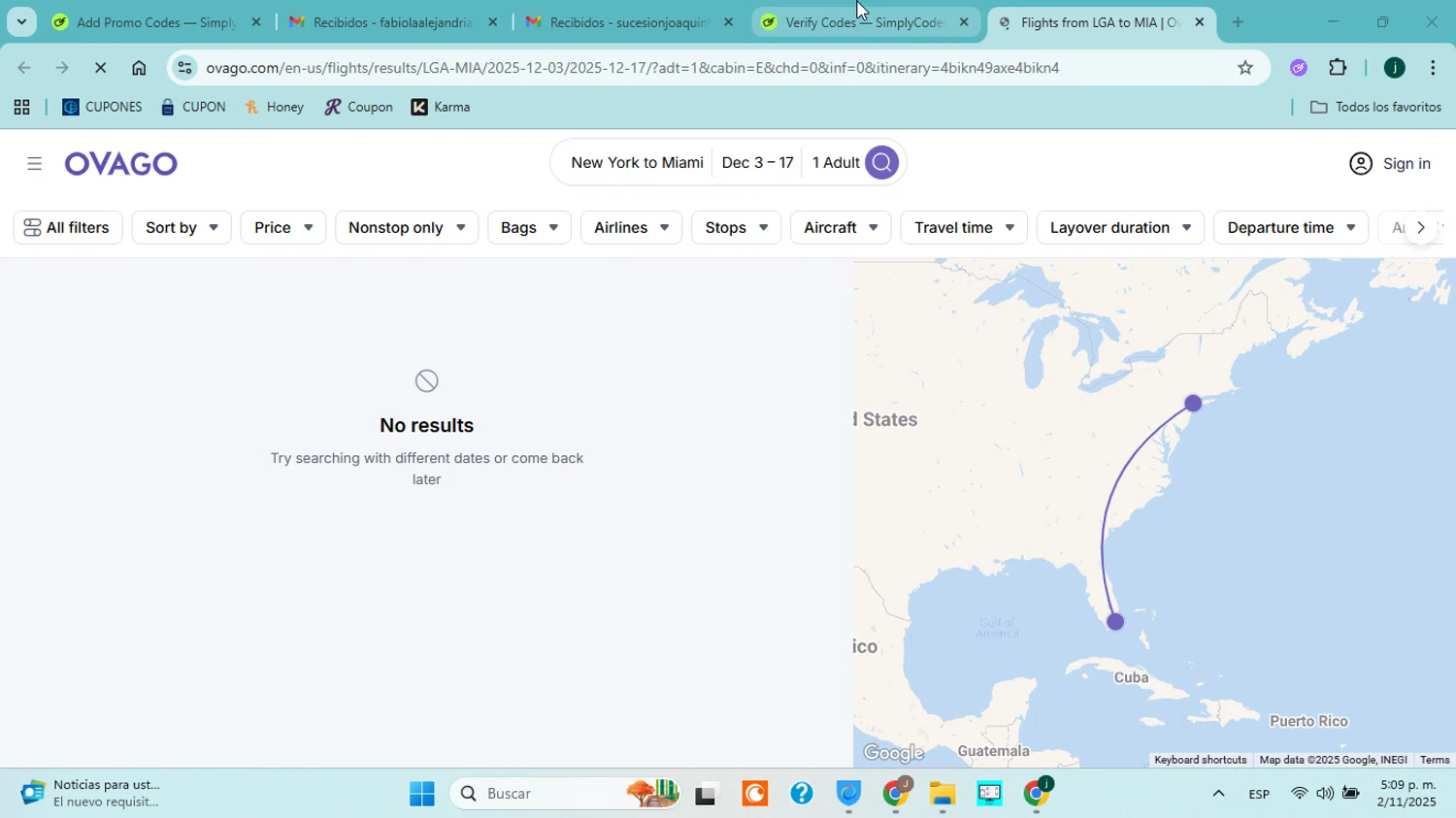
Task: Expand the Sort by dropdown
Action: pyautogui.click(x=182, y=227)
